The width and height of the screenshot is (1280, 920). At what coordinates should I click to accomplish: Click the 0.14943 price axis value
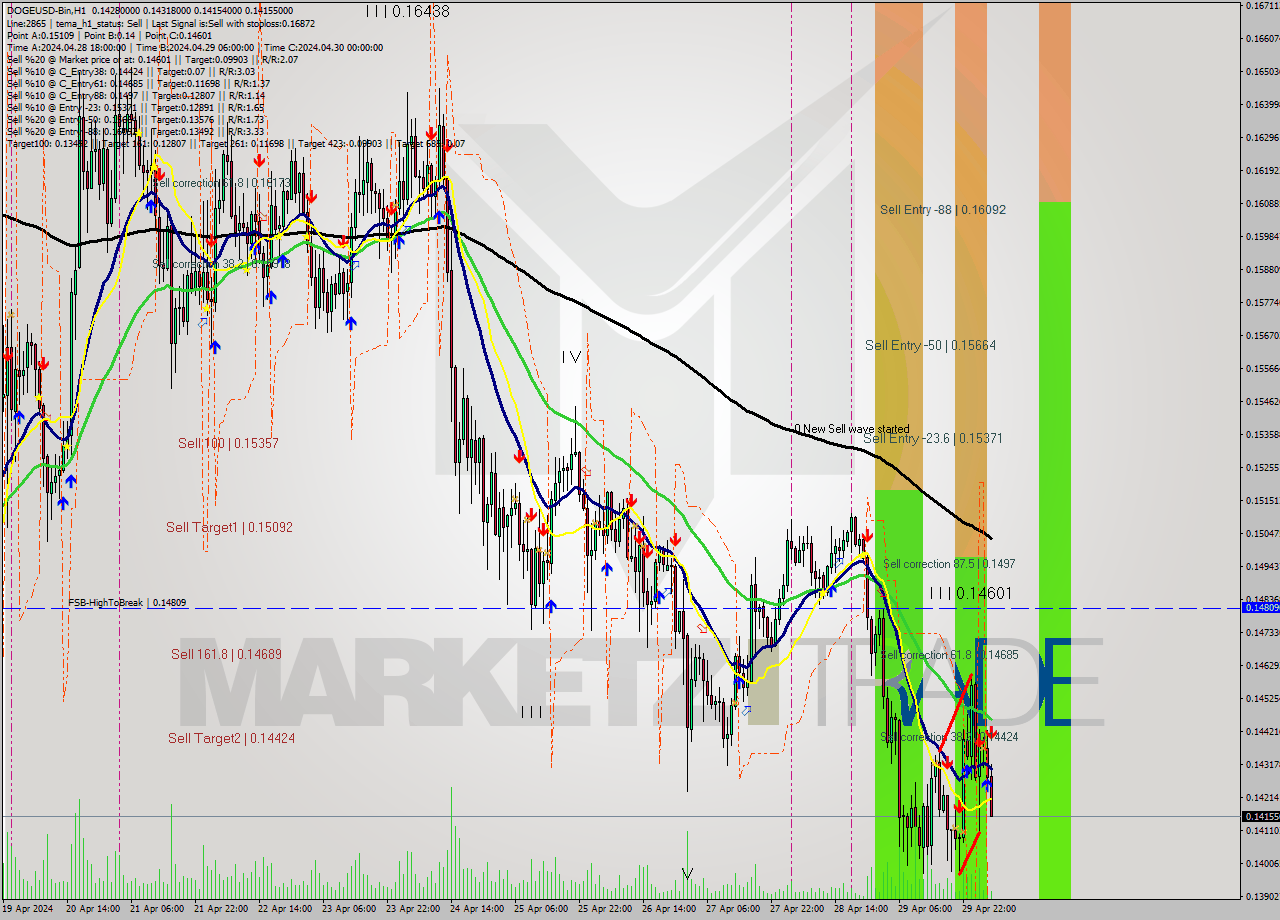(x=1261, y=566)
